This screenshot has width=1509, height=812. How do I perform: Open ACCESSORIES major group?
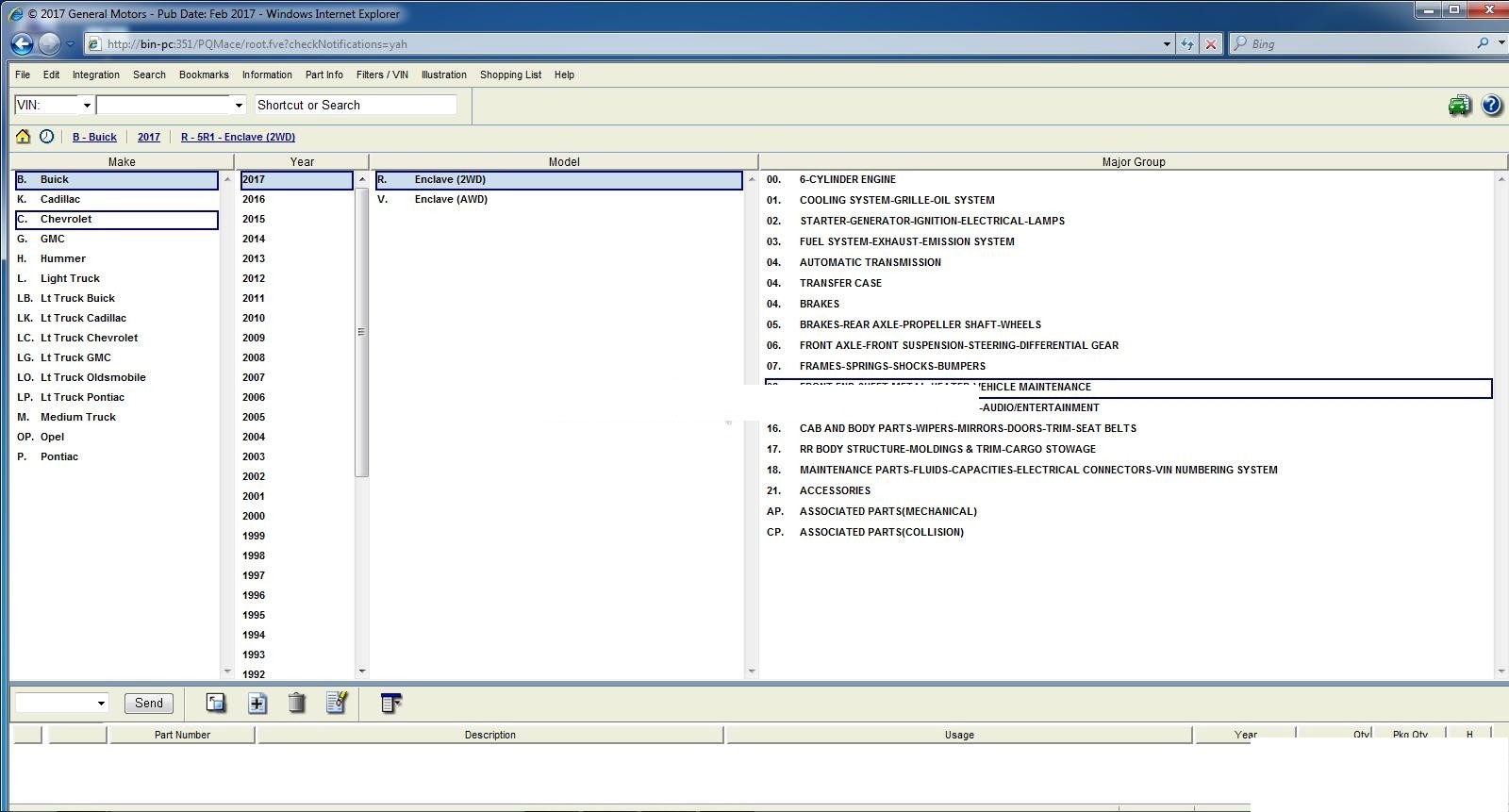point(1128,490)
